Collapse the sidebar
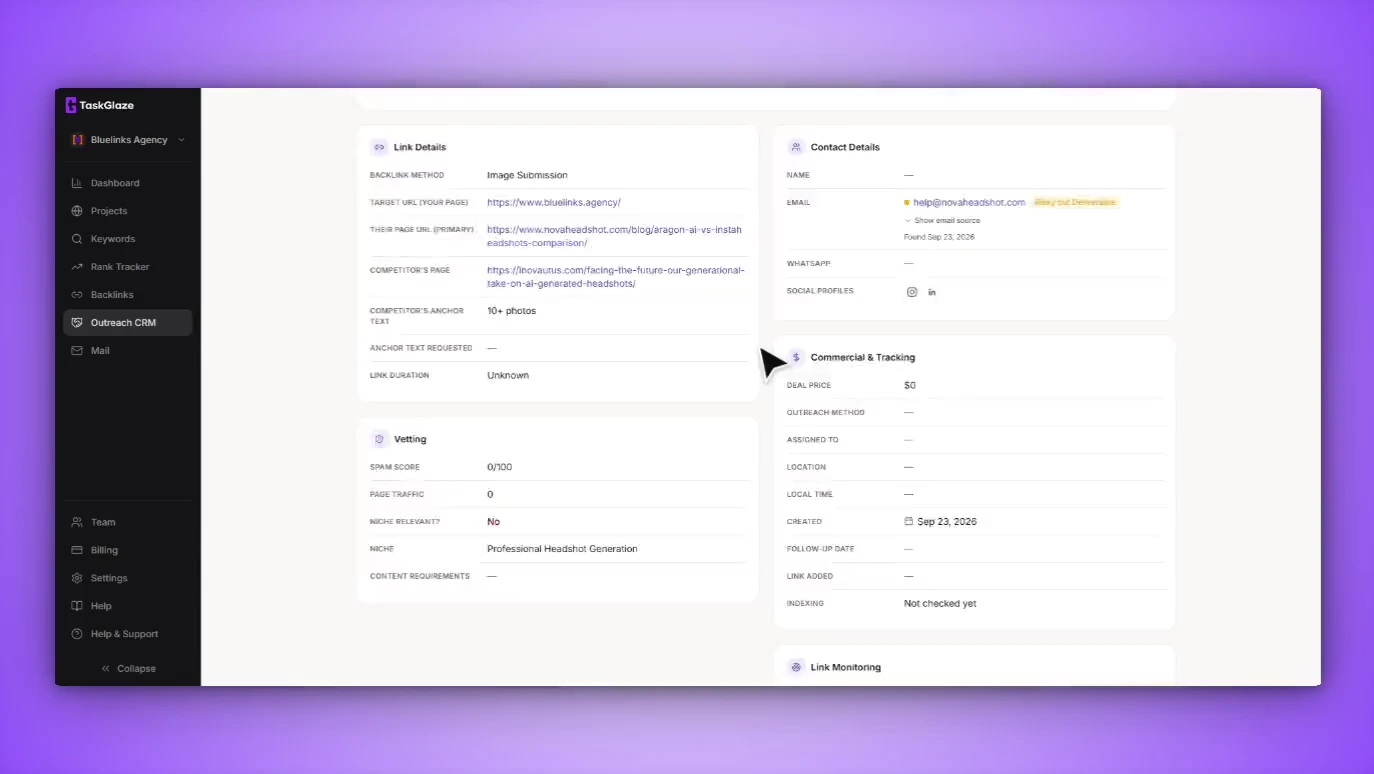The height and width of the screenshot is (774, 1374). click(x=128, y=668)
